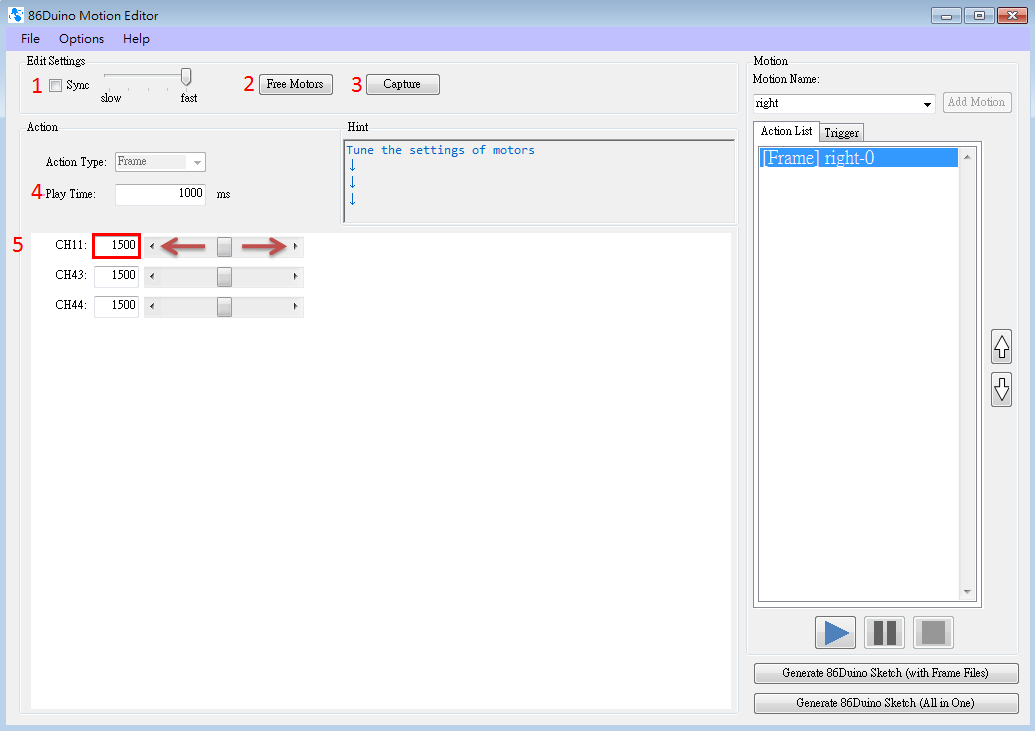The height and width of the screenshot is (731, 1035).
Task: Click the Capture button
Action: [x=402, y=84]
